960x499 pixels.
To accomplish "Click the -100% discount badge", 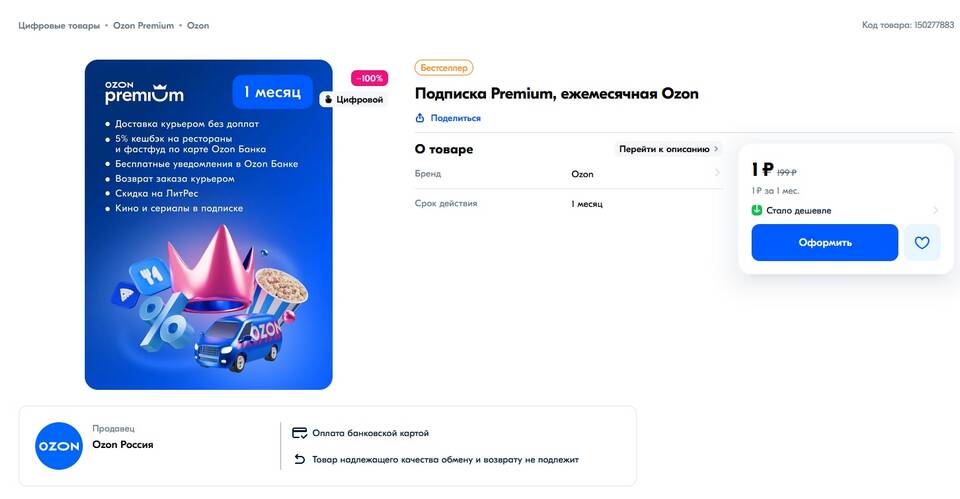I will click(x=369, y=78).
